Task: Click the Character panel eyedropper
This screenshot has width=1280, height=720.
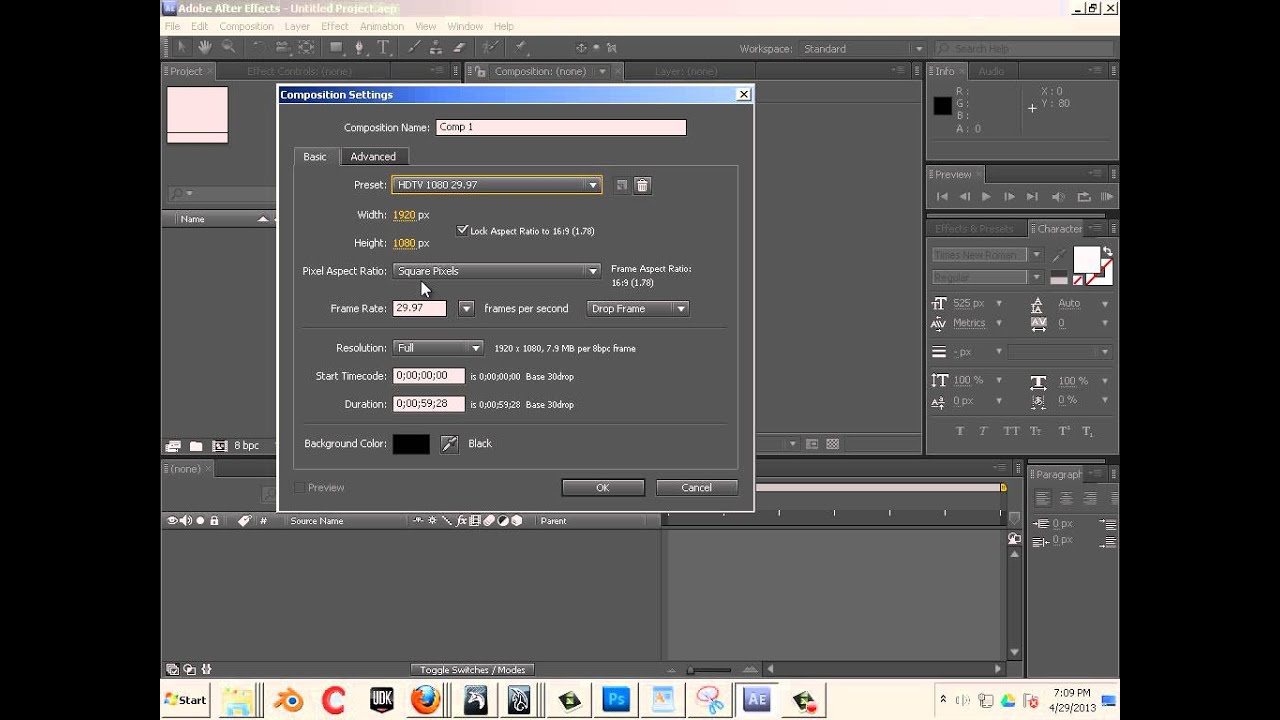Action: coord(1058,257)
